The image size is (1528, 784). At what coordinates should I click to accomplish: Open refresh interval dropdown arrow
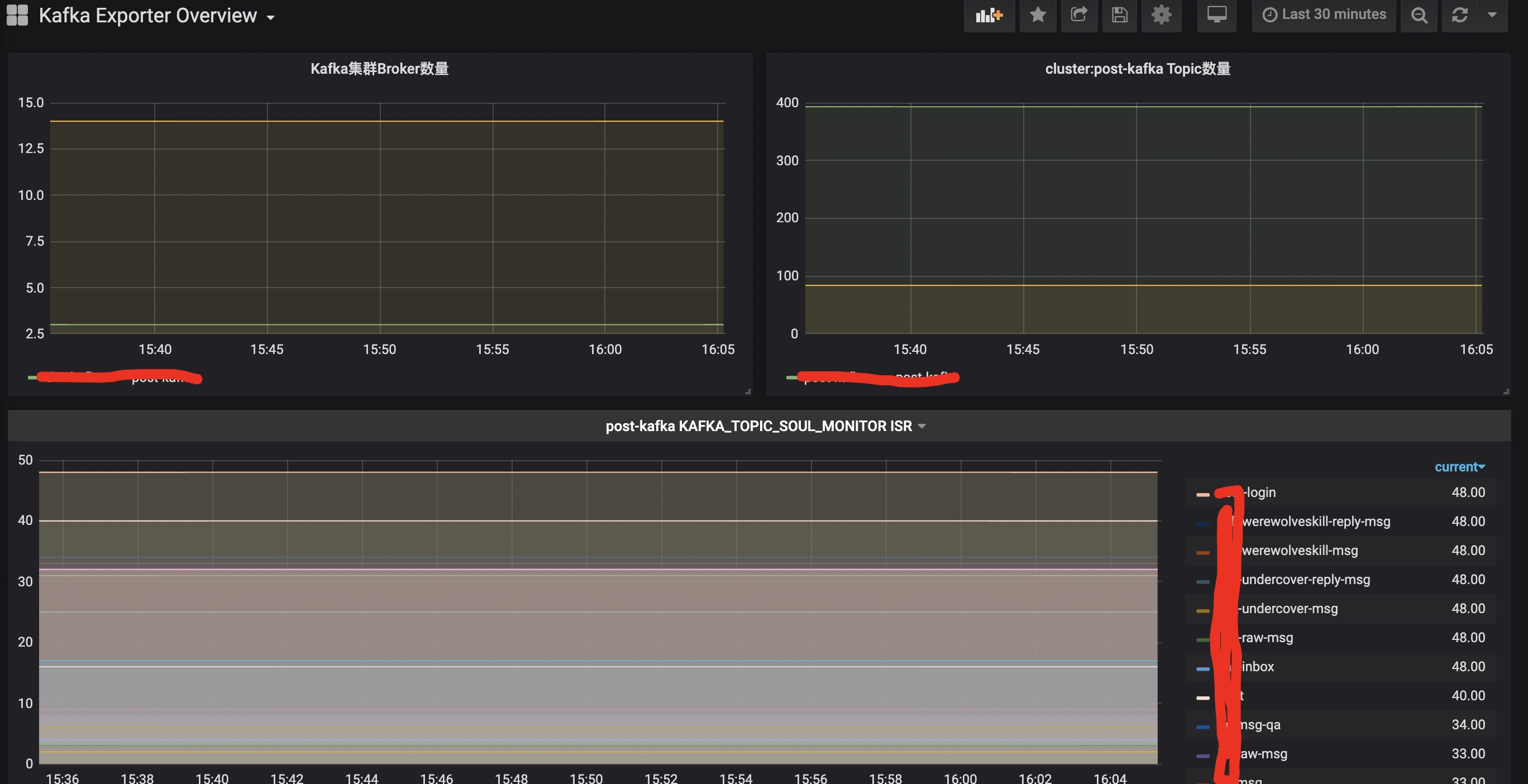tap(1492, 15)
